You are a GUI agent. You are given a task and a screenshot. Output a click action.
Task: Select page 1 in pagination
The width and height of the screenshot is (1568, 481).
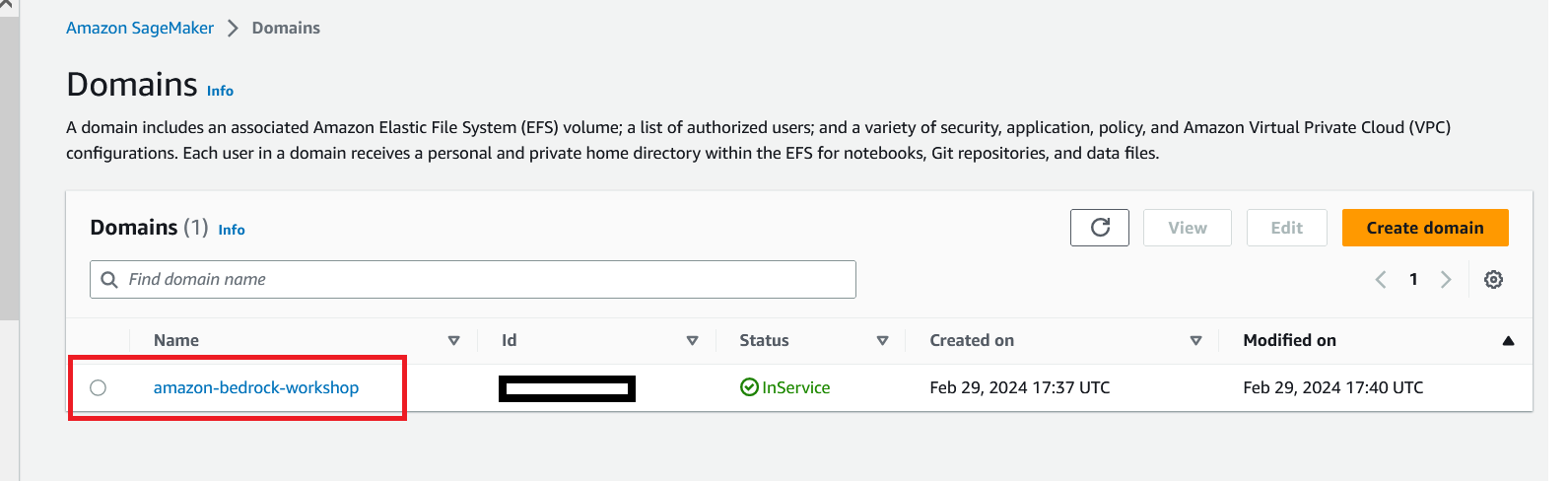pyautogui.click(x=1413, y=279)
